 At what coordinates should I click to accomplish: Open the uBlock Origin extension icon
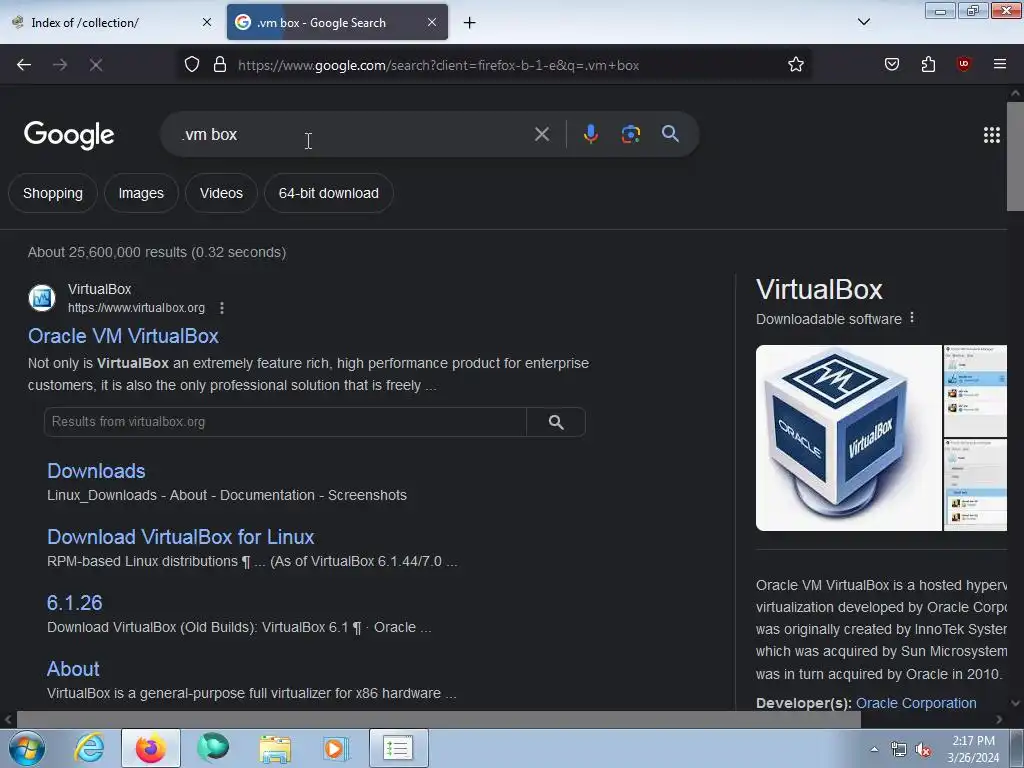pos(963,64)
